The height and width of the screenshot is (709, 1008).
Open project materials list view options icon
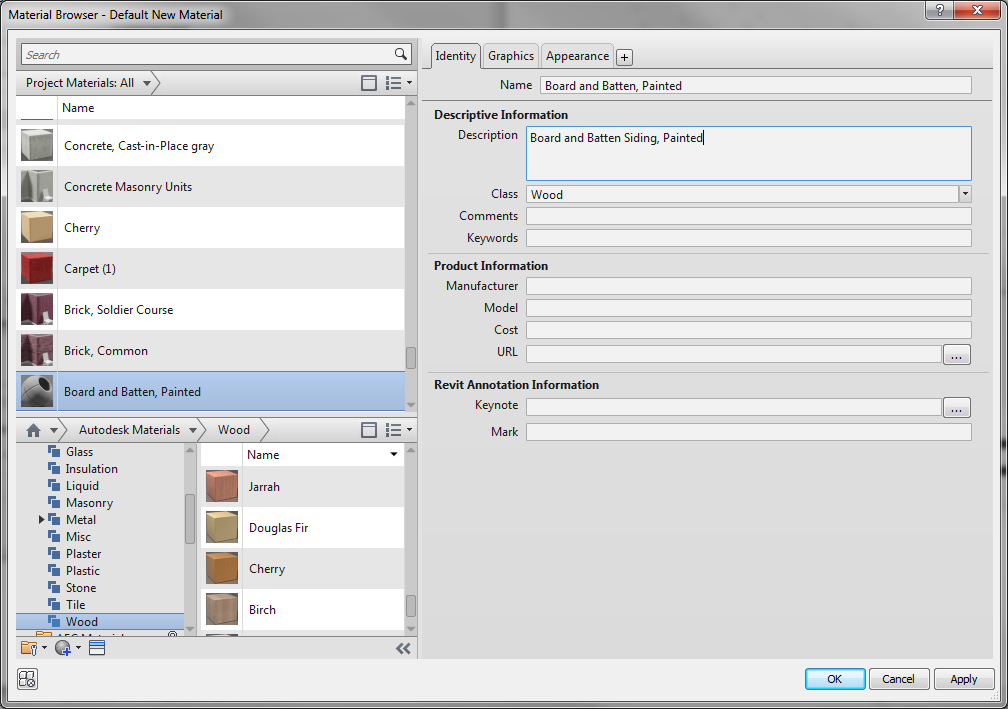point(399,83)
